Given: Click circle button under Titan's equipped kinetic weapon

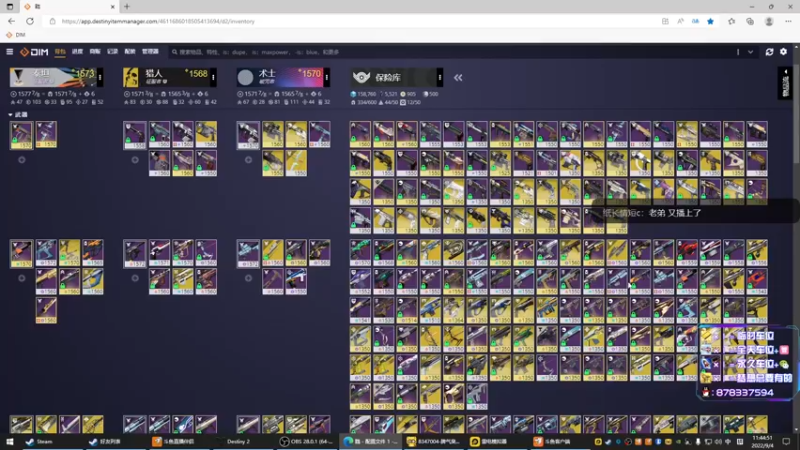Looking at the screenshot, I should click(21, 160).
